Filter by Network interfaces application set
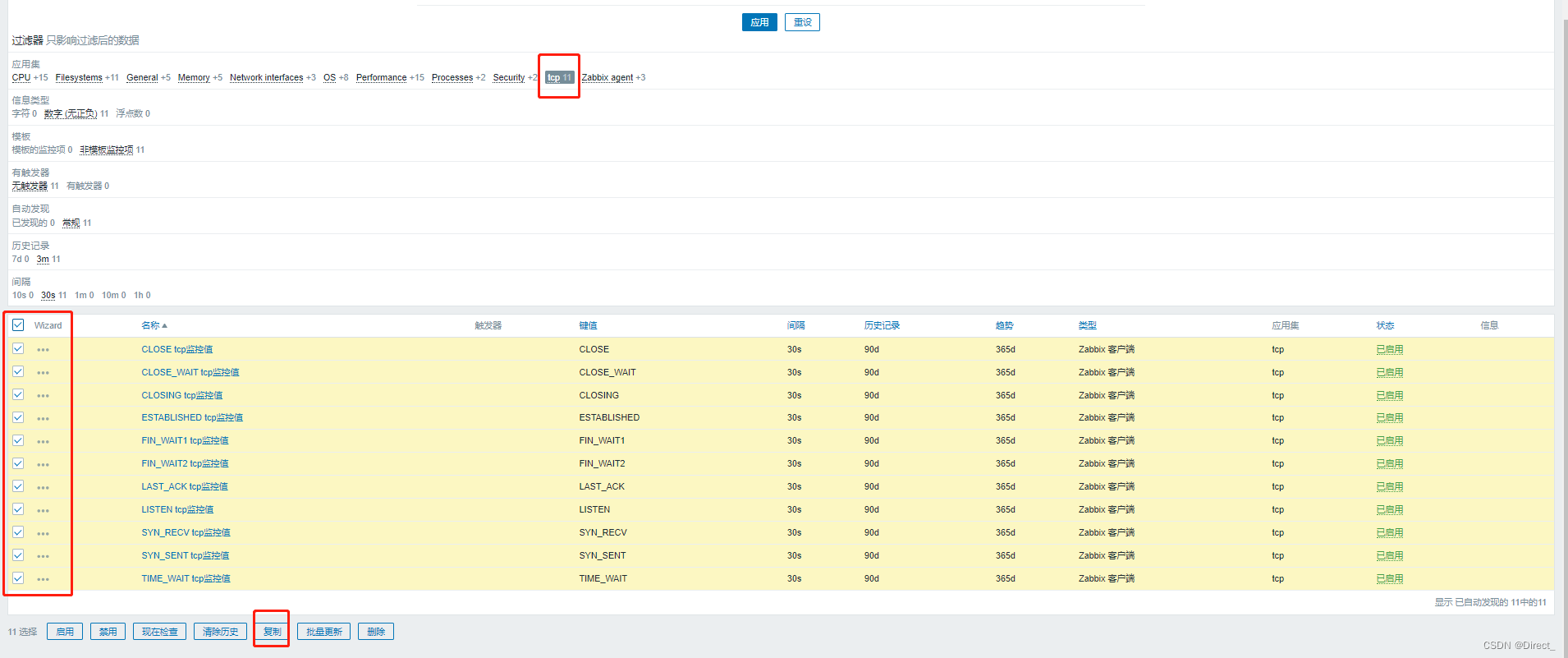1568x658 pixels. tap(267, 77)
